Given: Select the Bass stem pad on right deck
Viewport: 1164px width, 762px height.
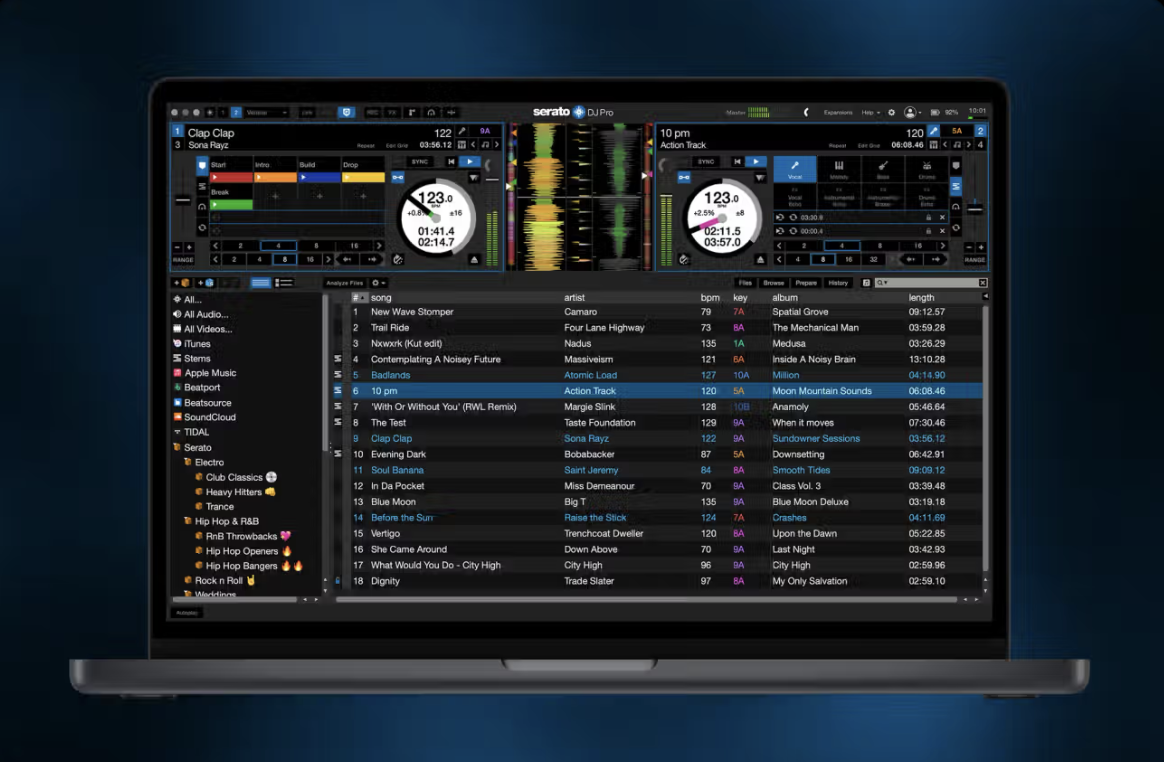Looking at the screenshot, I should [x=883, y=169].
